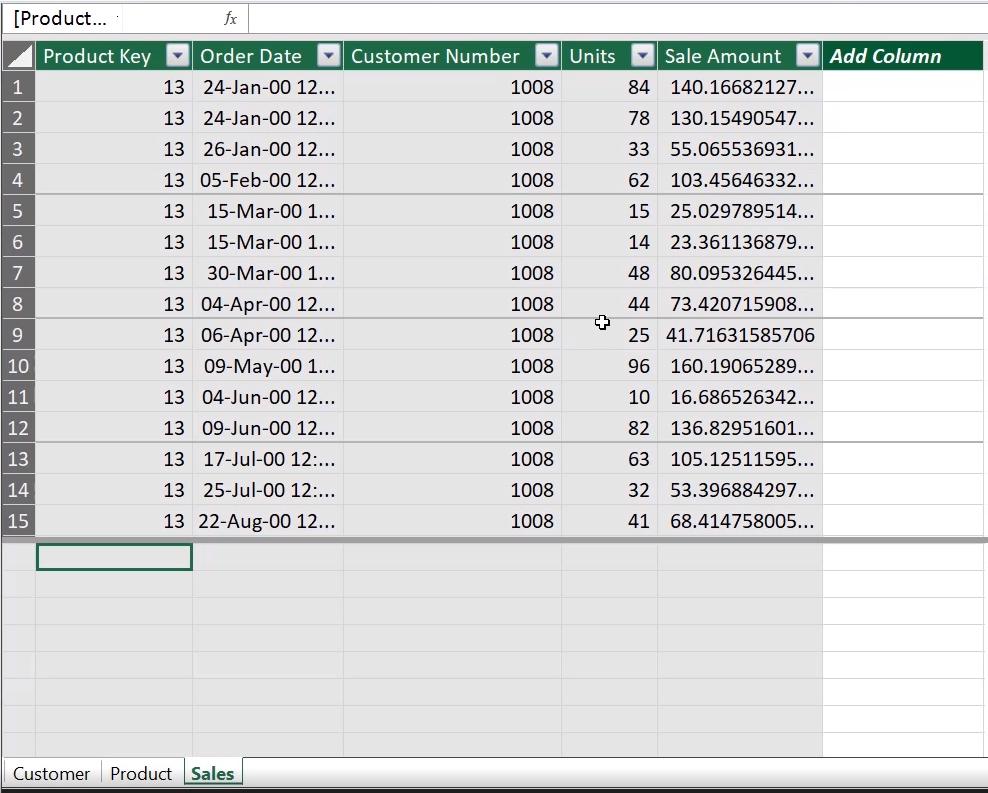The height and width of the screenshot is (793, 988).
Task: Open the Units column filter menu
Action: pyautogui.click(x=644, y=56)
